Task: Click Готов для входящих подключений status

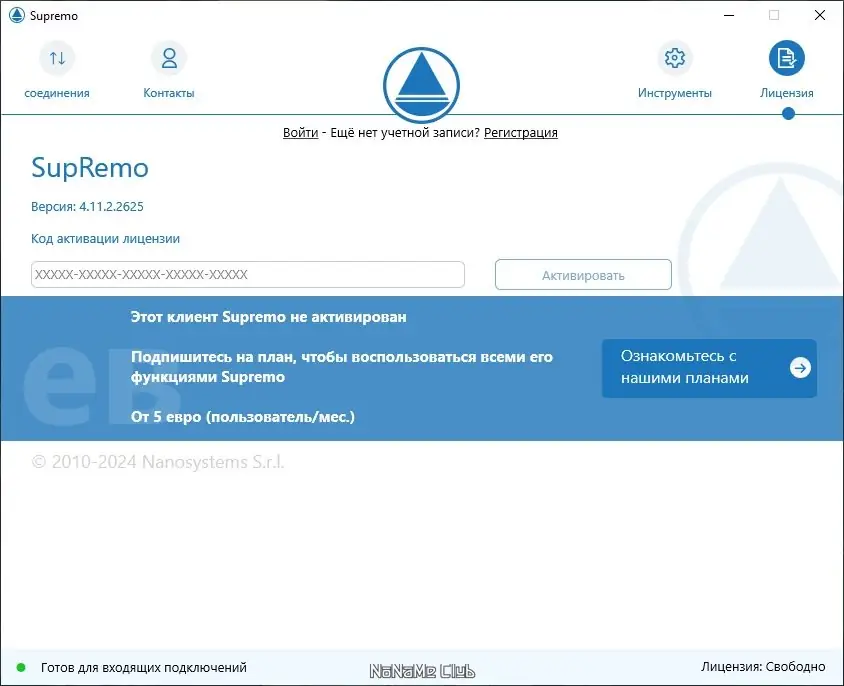Action: [144, 668]
